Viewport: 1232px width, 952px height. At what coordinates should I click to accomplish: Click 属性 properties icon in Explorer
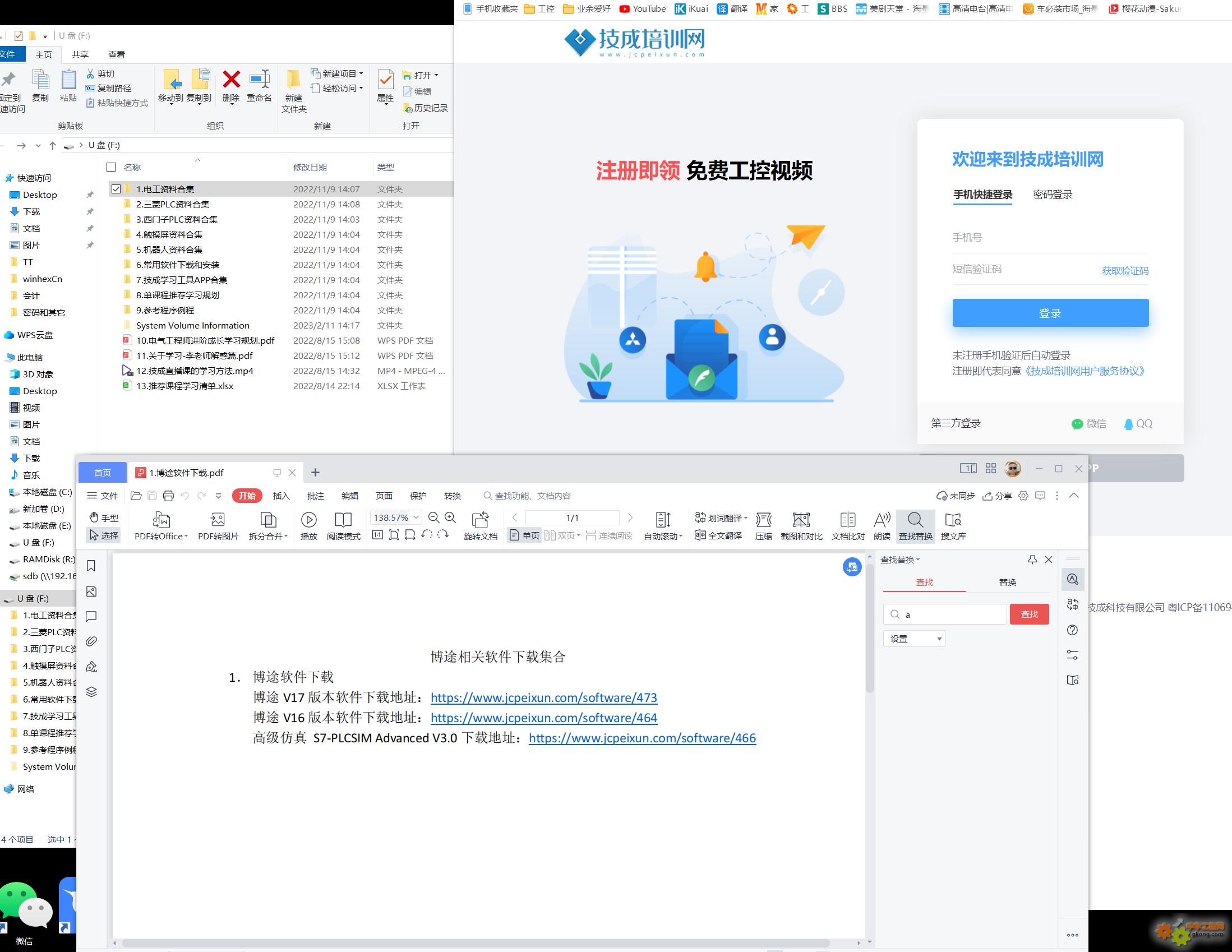(385, 80)
